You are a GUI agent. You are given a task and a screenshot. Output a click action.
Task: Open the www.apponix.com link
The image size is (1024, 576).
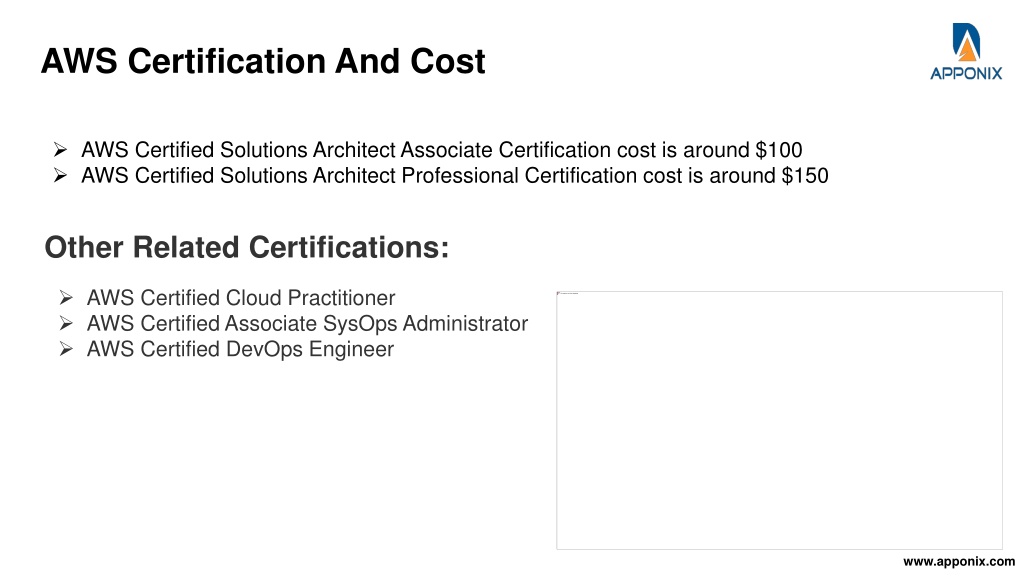tap(959, 562)
